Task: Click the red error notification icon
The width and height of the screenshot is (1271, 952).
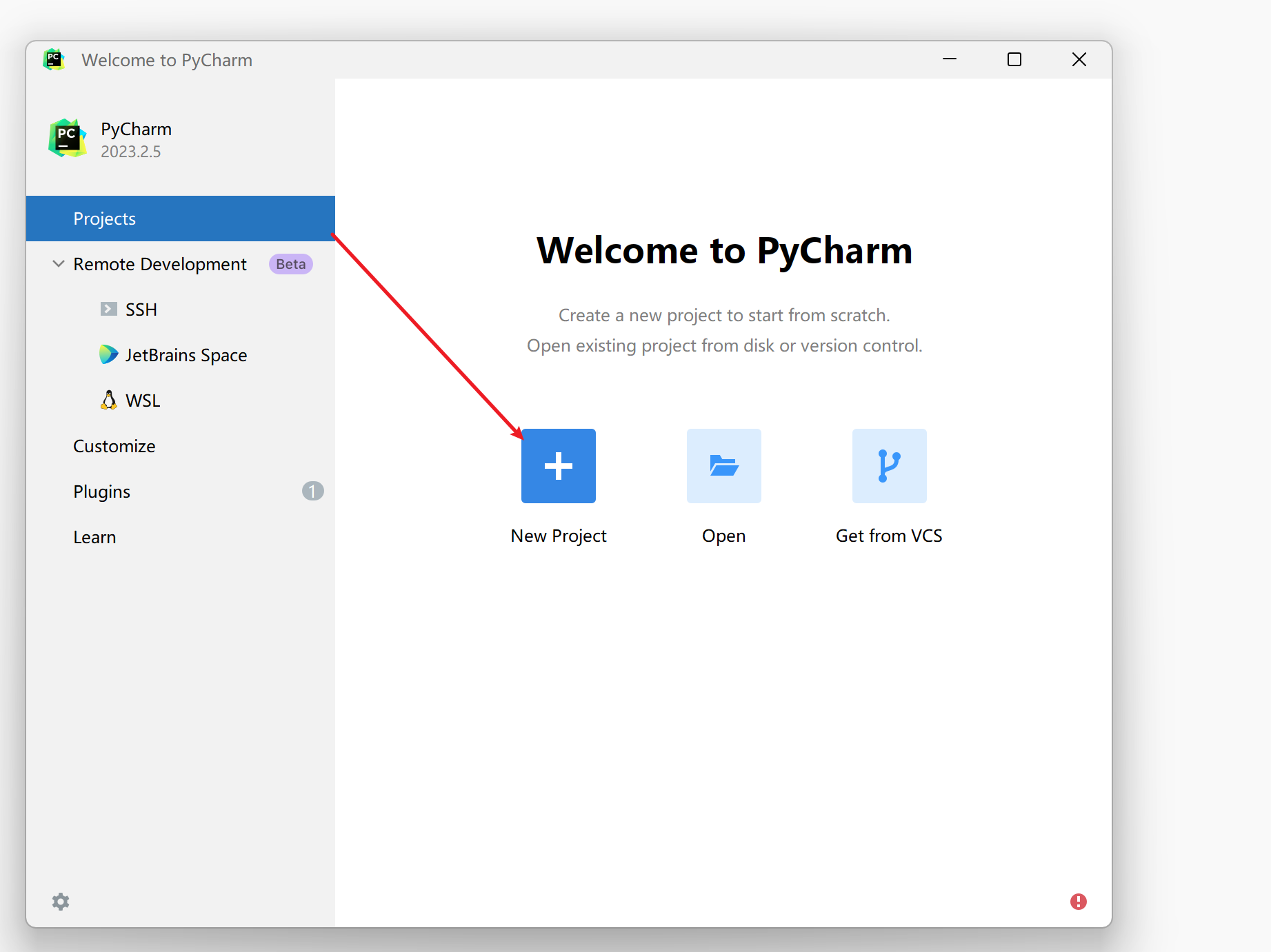Action: tap(1079, 902)
